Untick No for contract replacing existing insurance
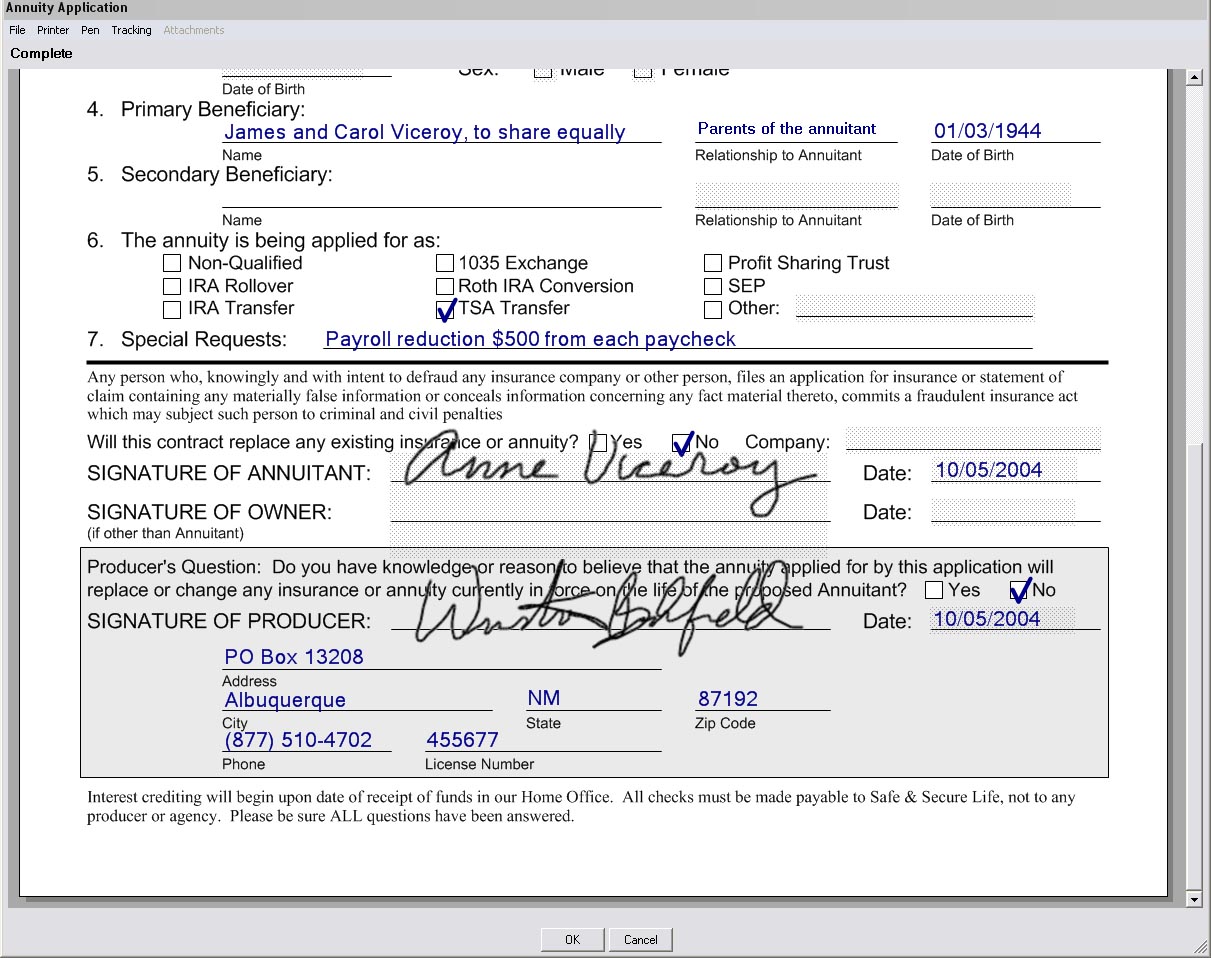 click(683, 443)
